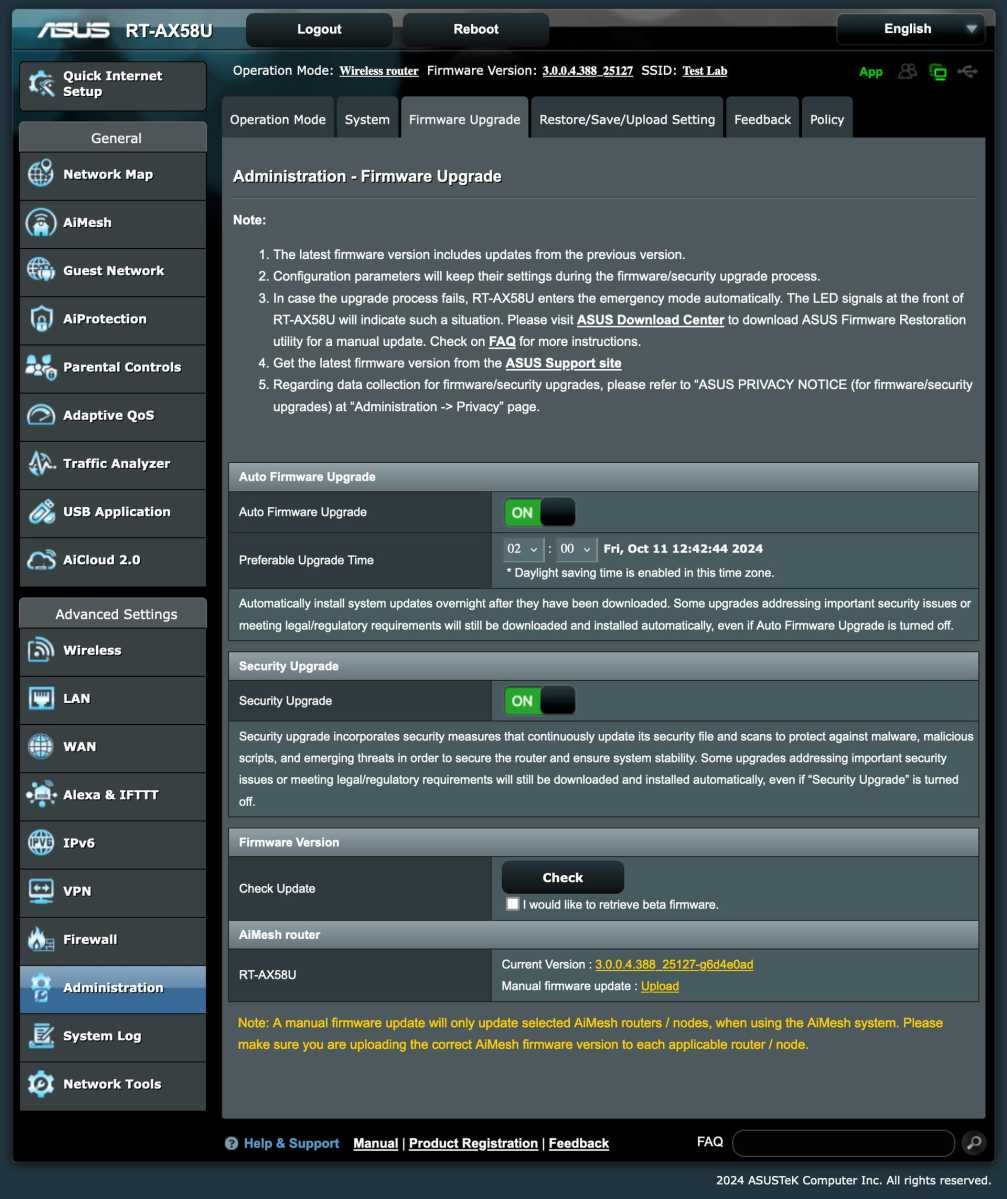Click the Network Tools gear icon

tap(41, 1084)
